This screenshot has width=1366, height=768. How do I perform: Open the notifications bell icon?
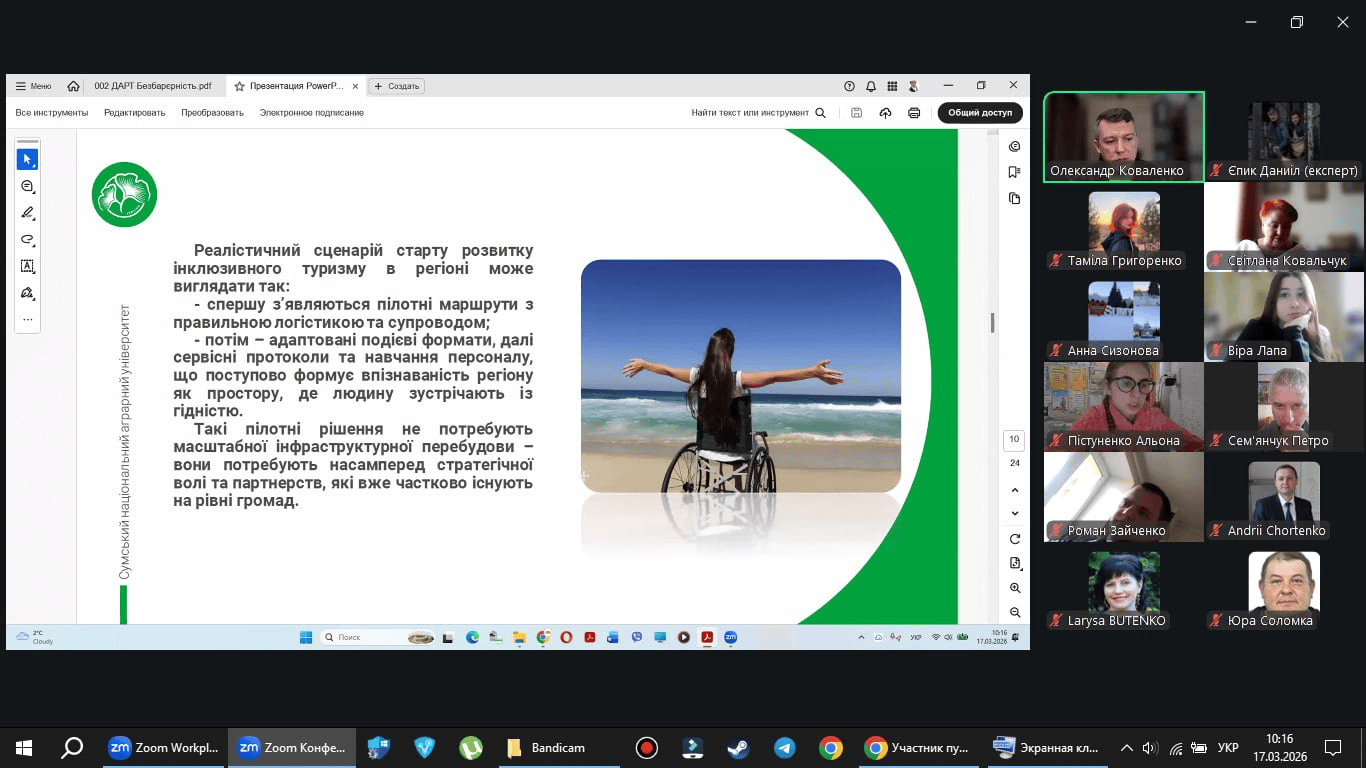(871, 86)
